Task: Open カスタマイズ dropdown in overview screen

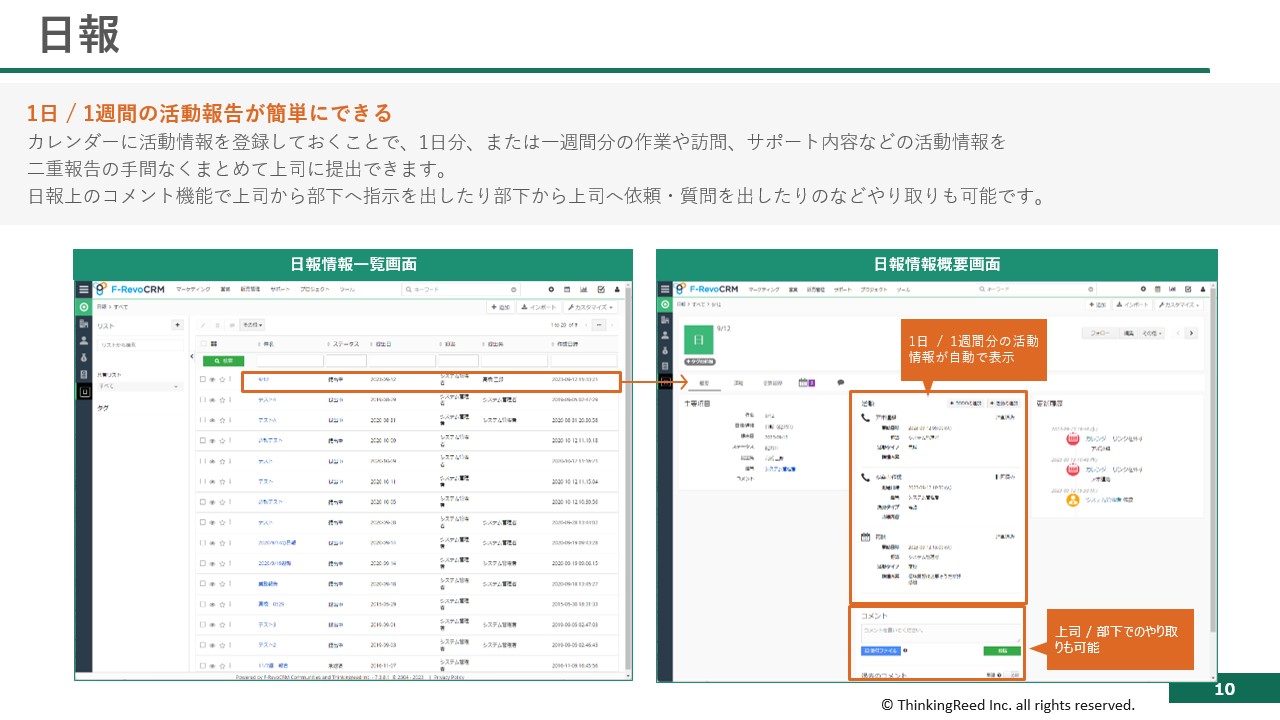Action: 1179,305
